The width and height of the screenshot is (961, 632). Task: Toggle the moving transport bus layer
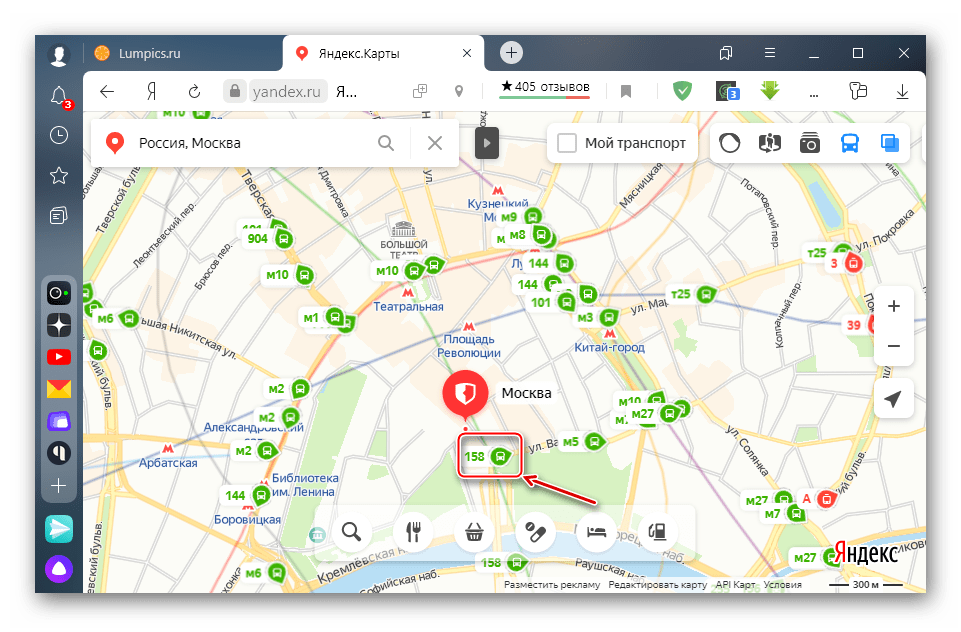[x=849, y=143]
